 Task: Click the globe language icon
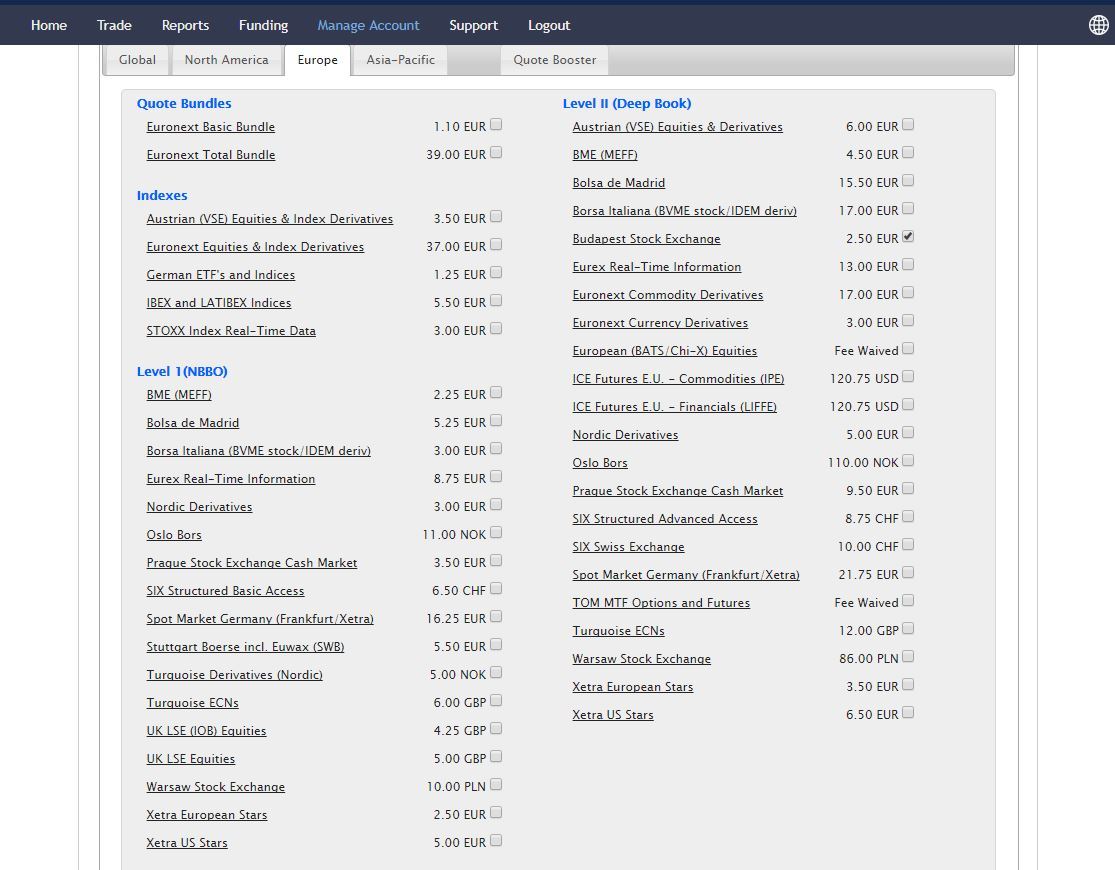1098,25
